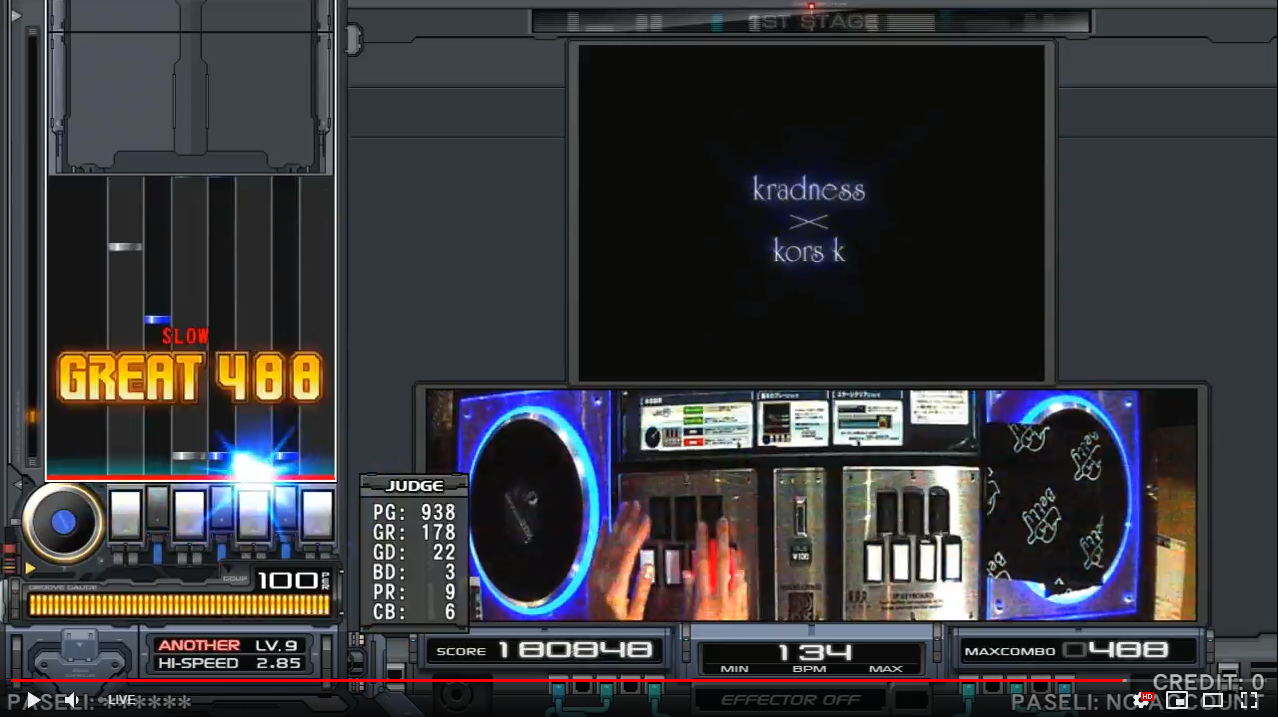The height and width of the screenshot is (717, 1278).
Task: Click the red SLOW timing indicator
Action: coord(186,336)
